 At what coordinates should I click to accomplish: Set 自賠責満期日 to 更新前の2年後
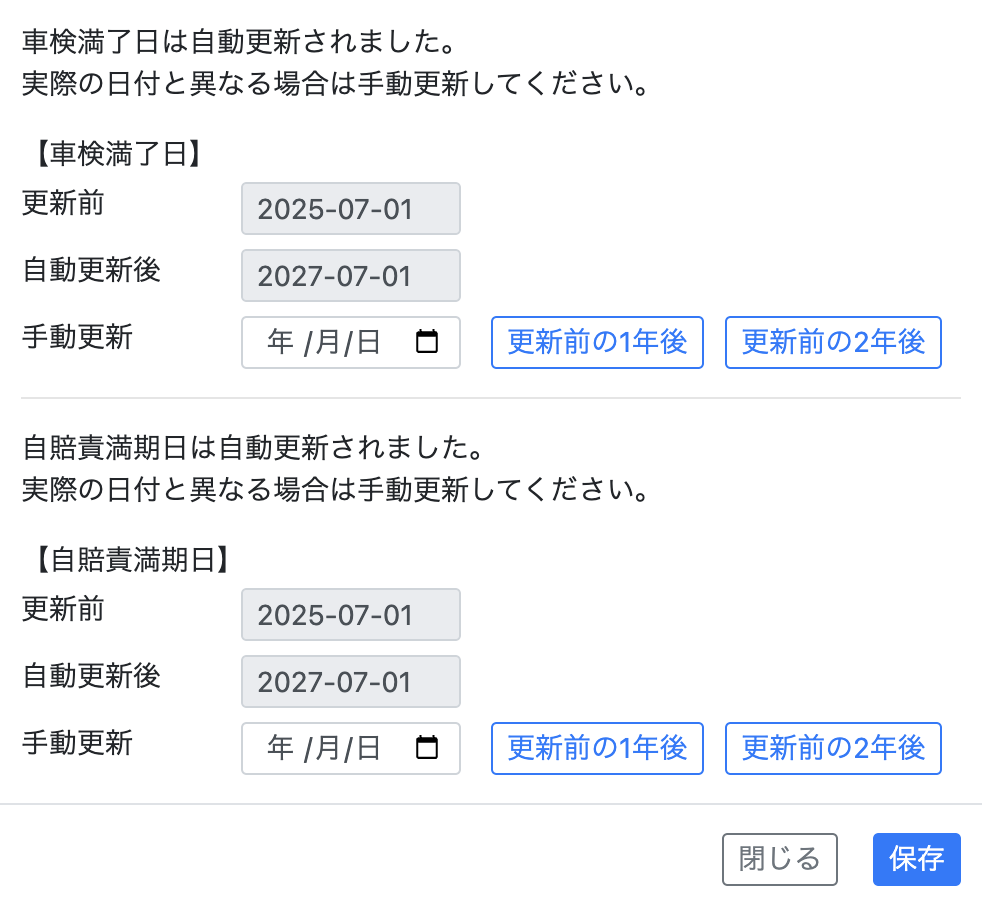pyautogui.click(x=833, y=748)
